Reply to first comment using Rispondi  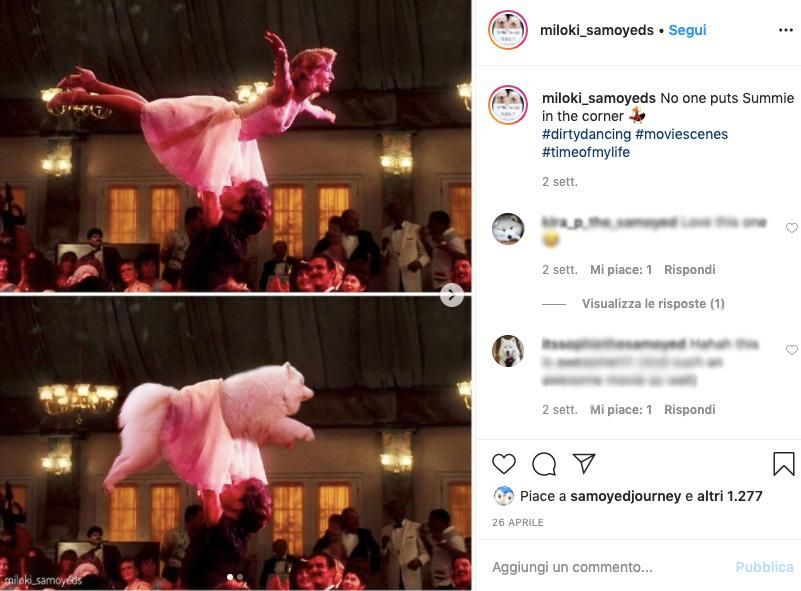tap(689, 270)
